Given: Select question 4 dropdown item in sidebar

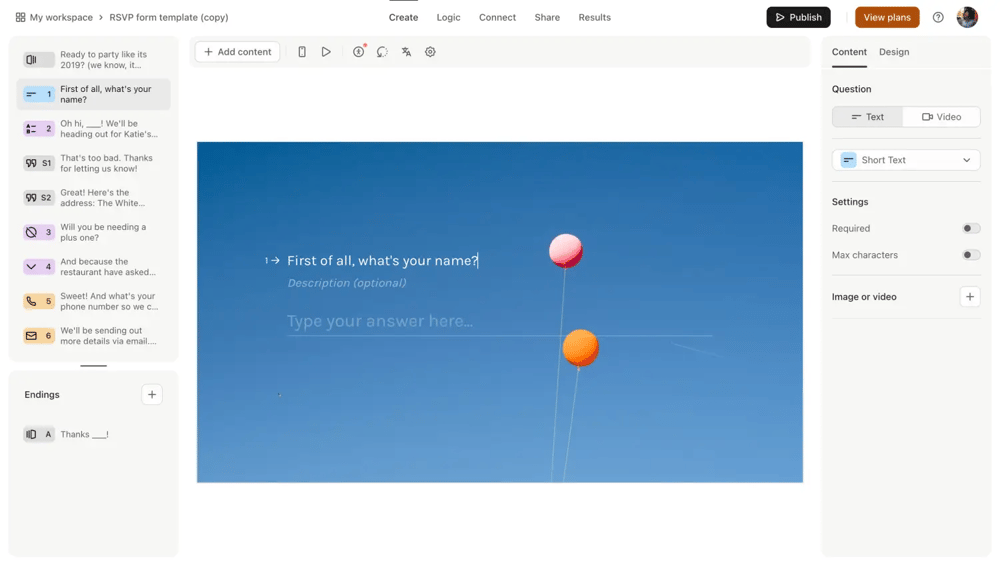Looking at the screenshot, I should [x=93, y=267].
